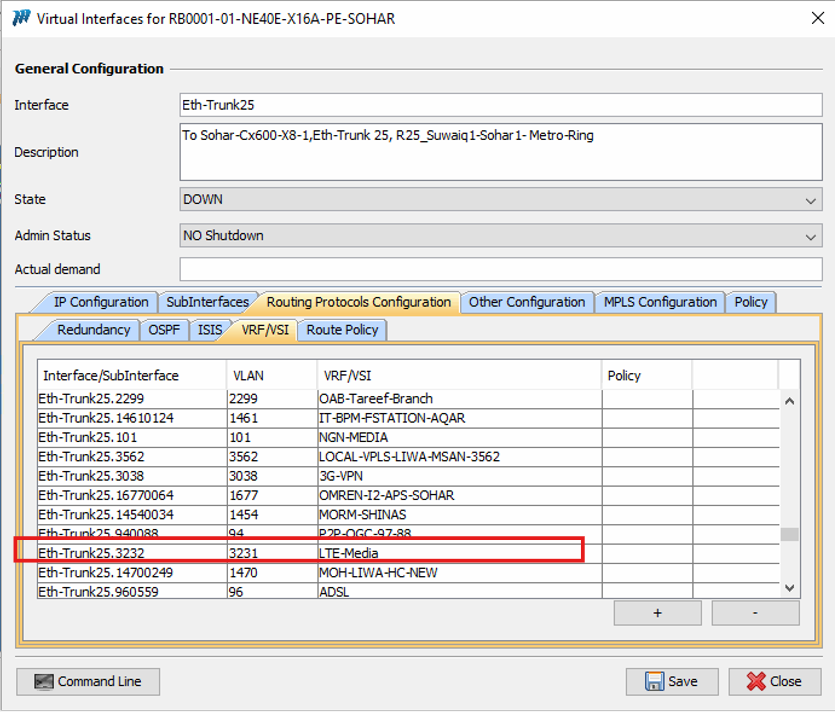Open the Route Policy sub-tab
This screenshot has height=712, width=835.
(342, 329)
